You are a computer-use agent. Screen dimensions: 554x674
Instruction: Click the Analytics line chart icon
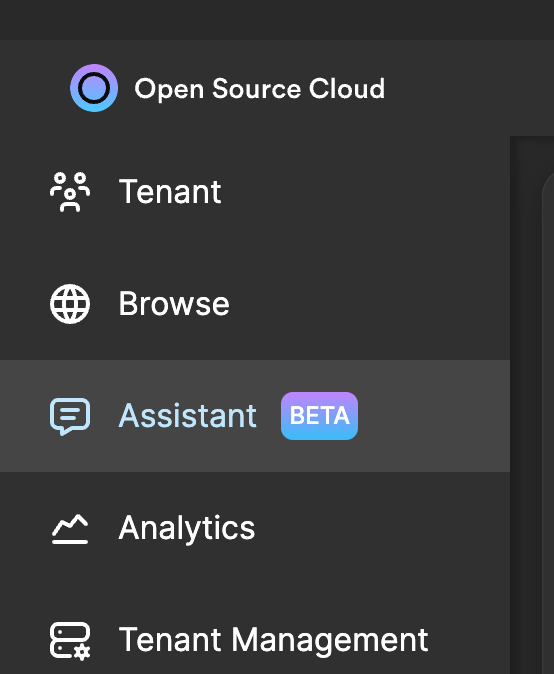70,529
